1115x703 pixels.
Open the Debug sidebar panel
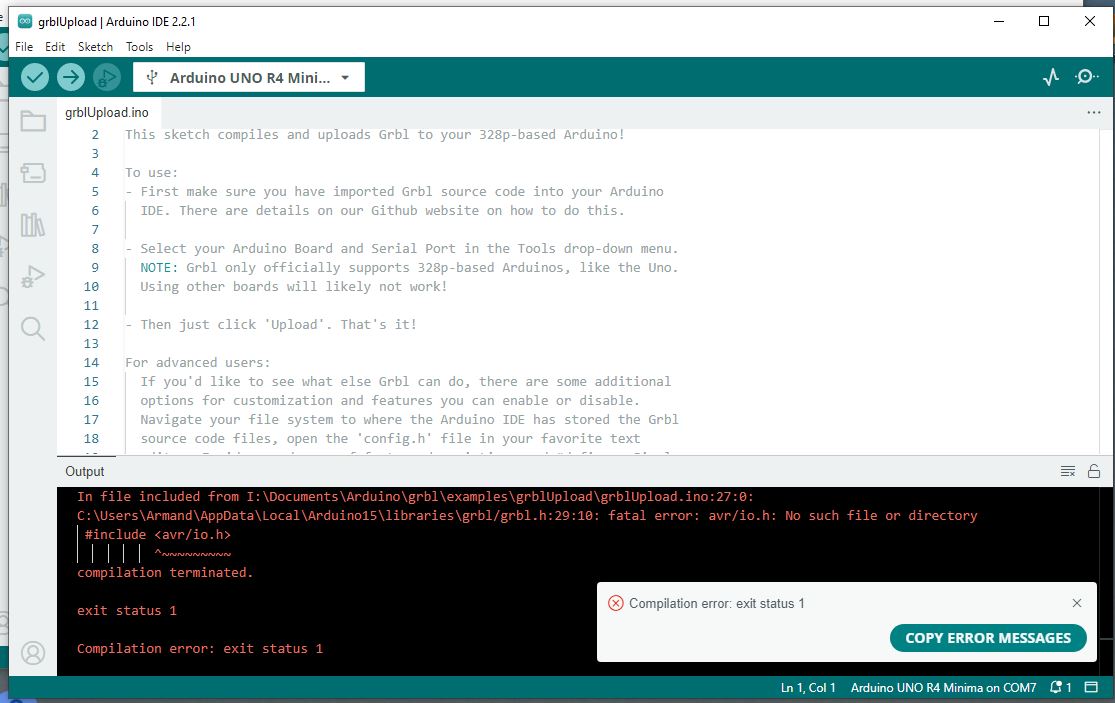tap(33, 277)
